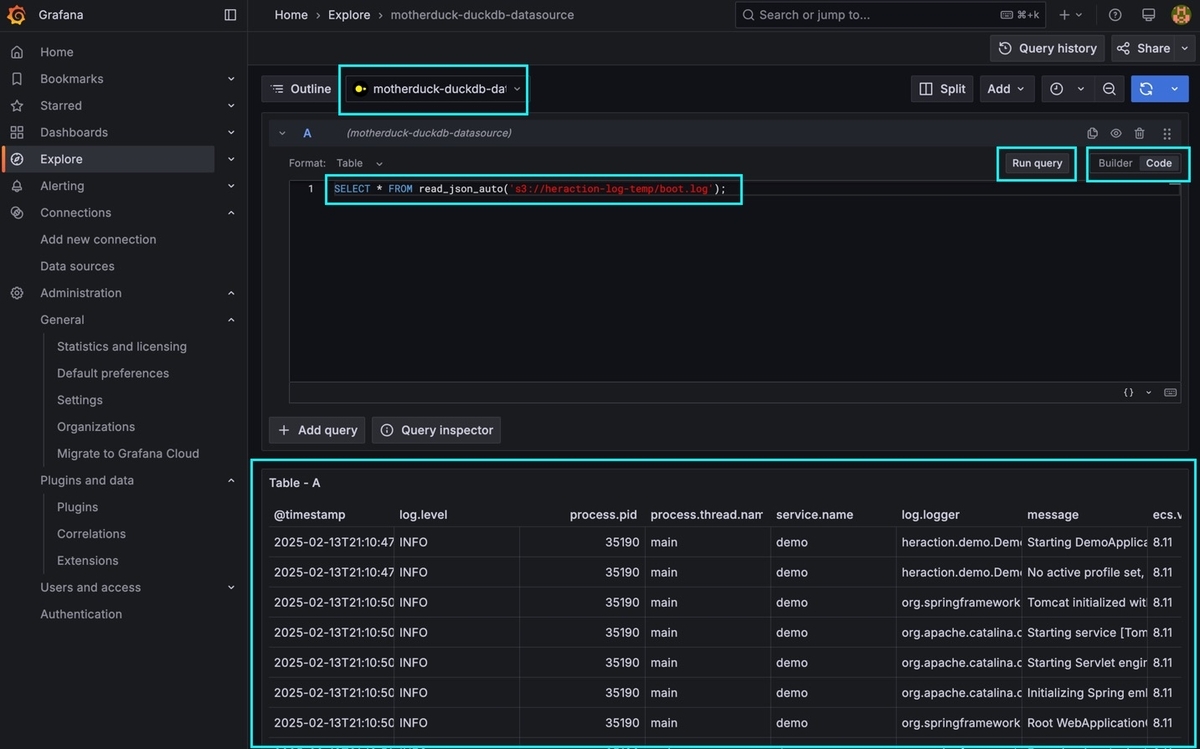Open the Share dropdown arrow
Image resolution: width=1200 pixels, height=749 pixels.
click(1186, 48)
